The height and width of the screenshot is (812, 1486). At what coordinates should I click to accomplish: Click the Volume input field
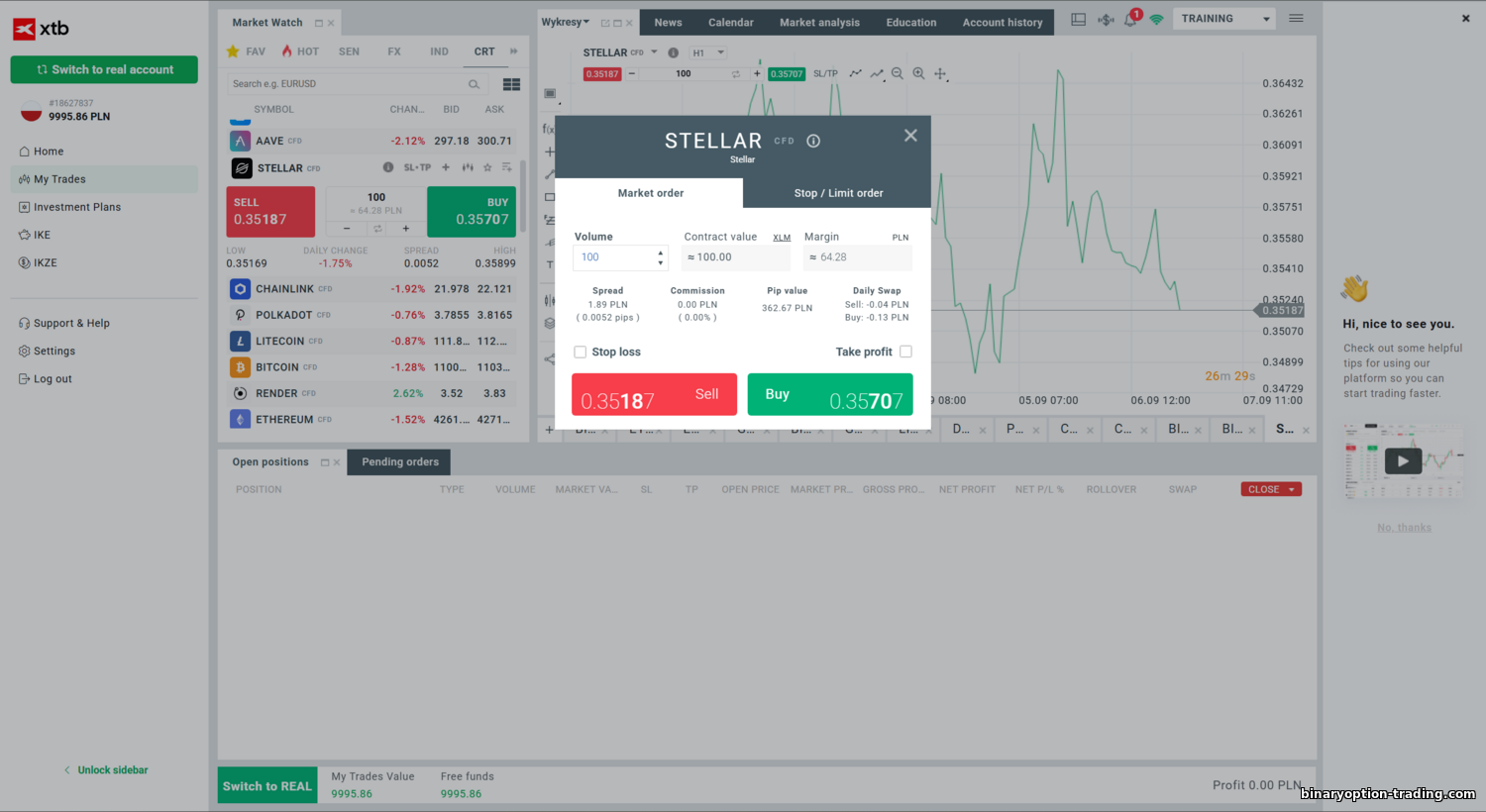[x=614, y=257]
